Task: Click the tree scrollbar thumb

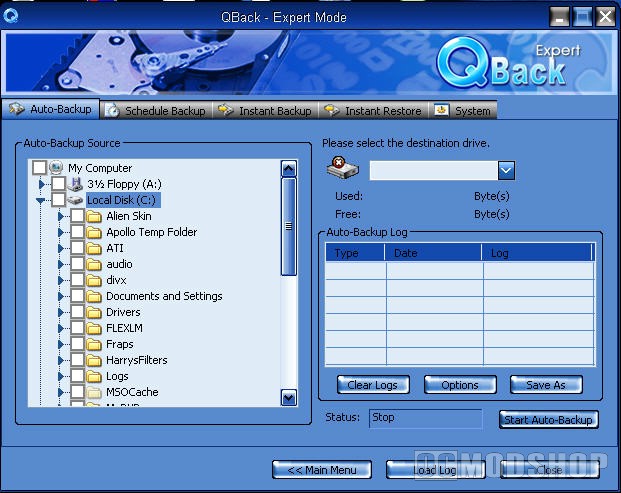Action: (x=289, y=227)
